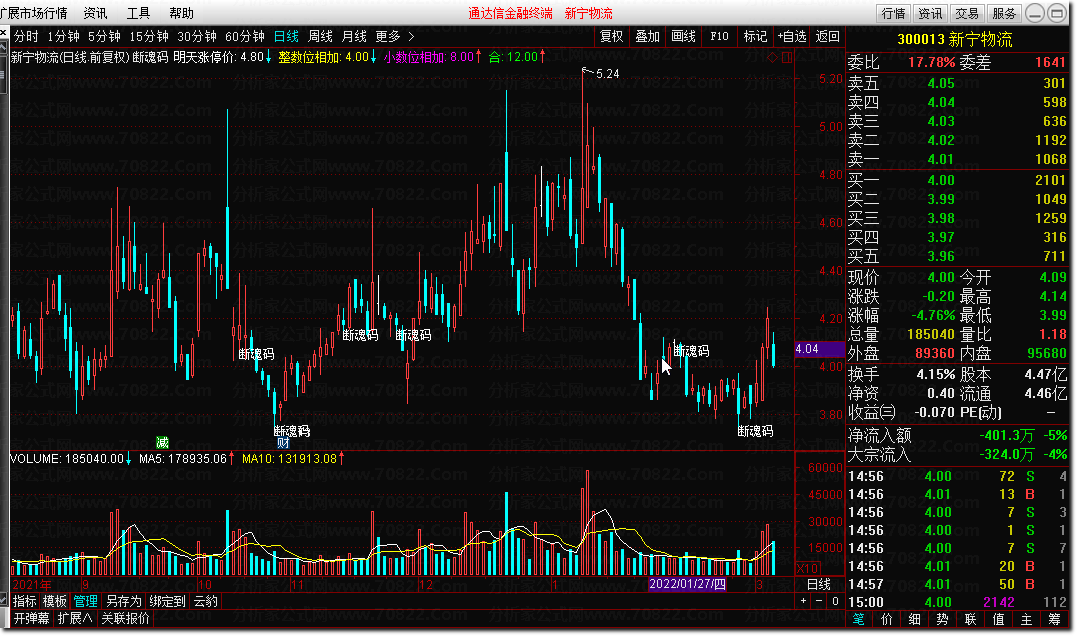
Task: Open the 资讯 menu in the menu bar
Action: pyautogui.click(x=95, y=13)
